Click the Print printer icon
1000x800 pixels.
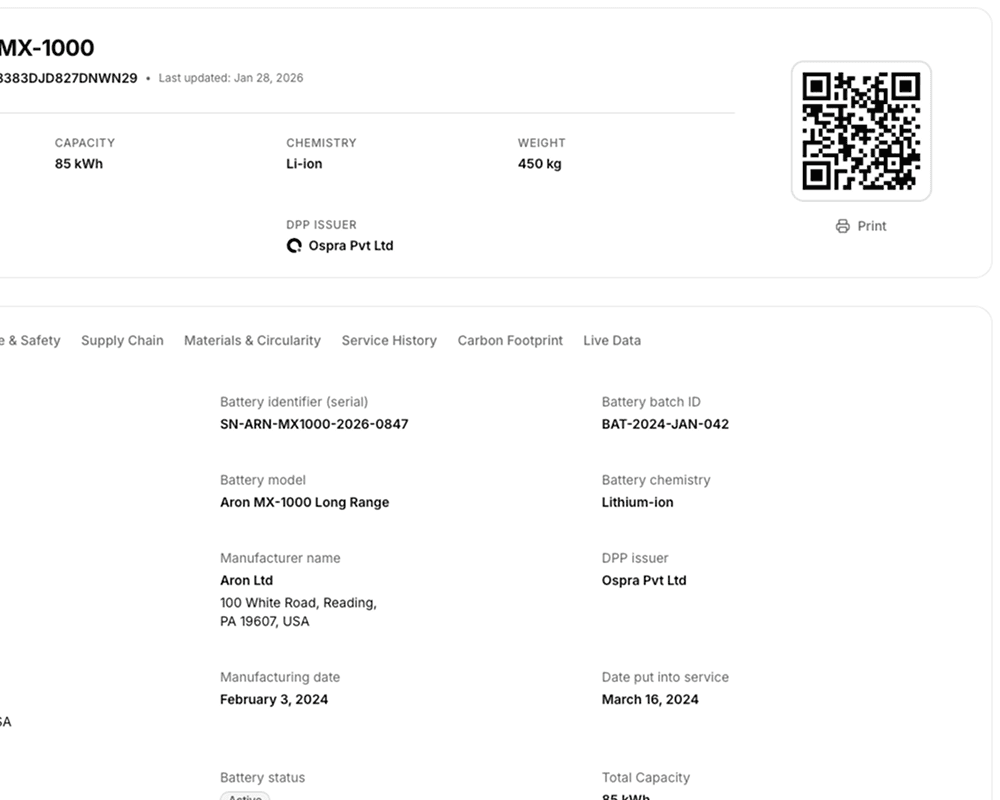click(x=842, y=226)
